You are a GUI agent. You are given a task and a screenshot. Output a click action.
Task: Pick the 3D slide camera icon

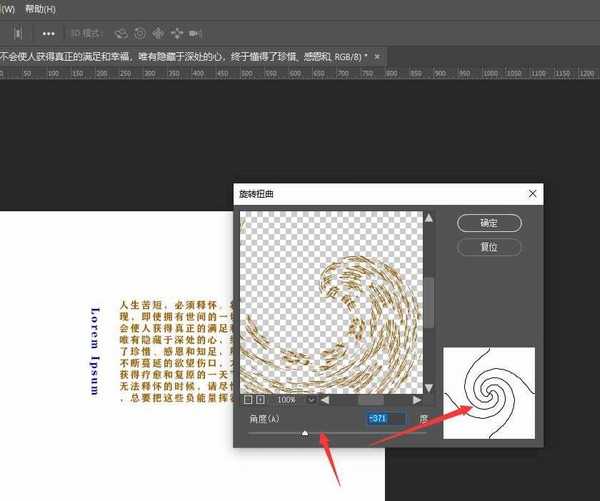point(176,33)
